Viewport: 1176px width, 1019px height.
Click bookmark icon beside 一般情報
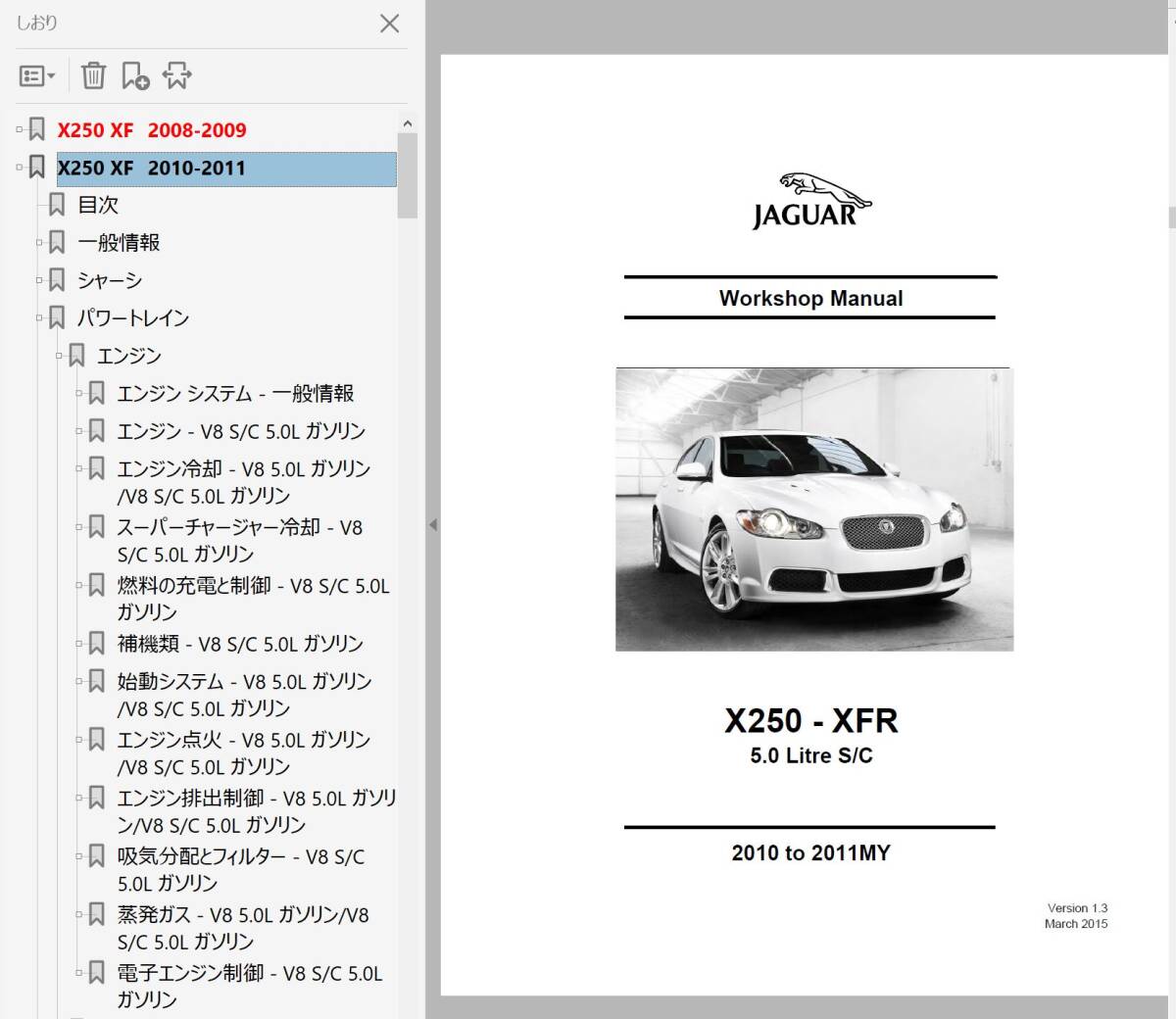click(x=57, y=242)
